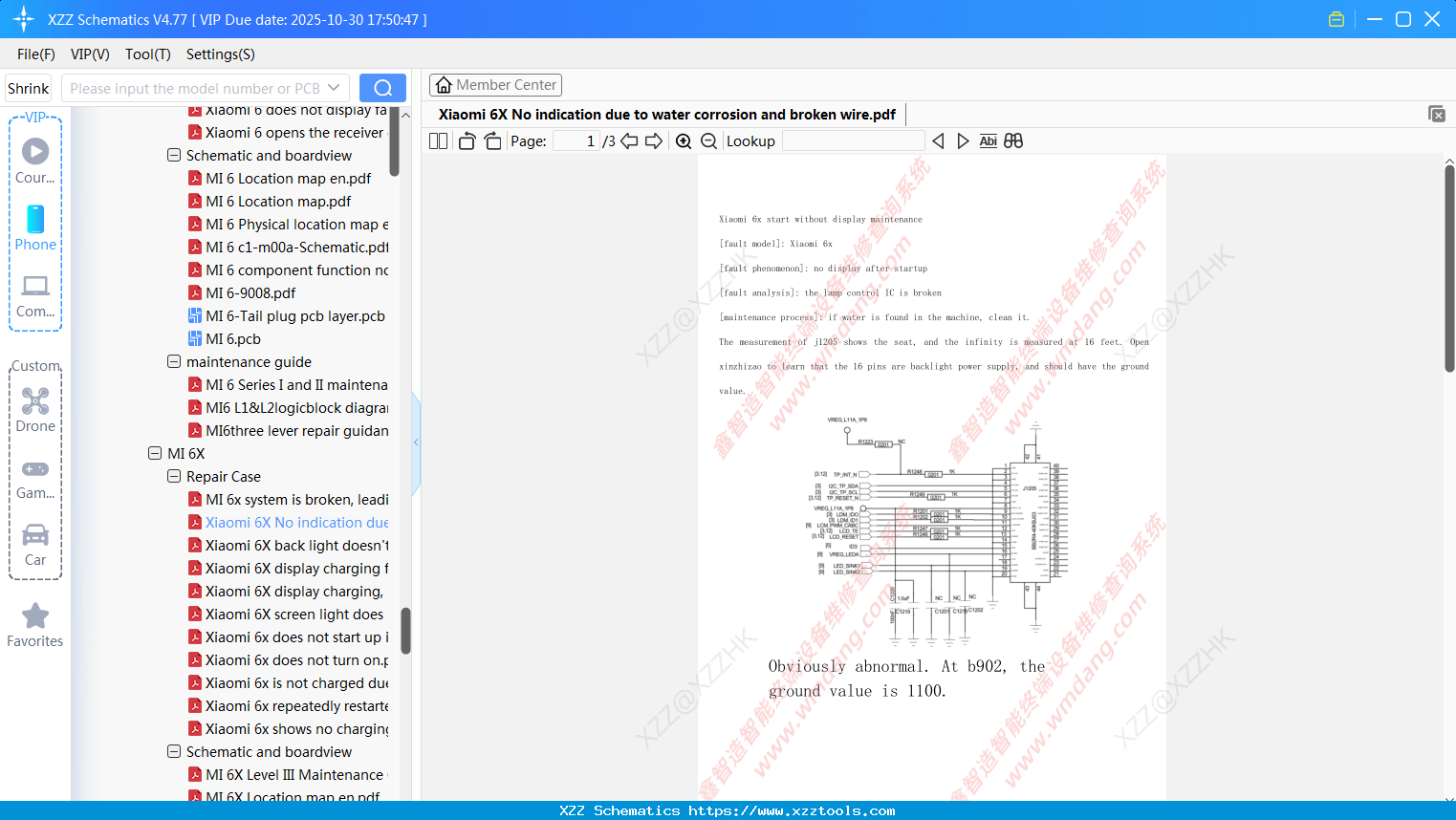1456x820 pixels.
Task: Open the xzztools.com website link
Action: click(x=792, y=810)
